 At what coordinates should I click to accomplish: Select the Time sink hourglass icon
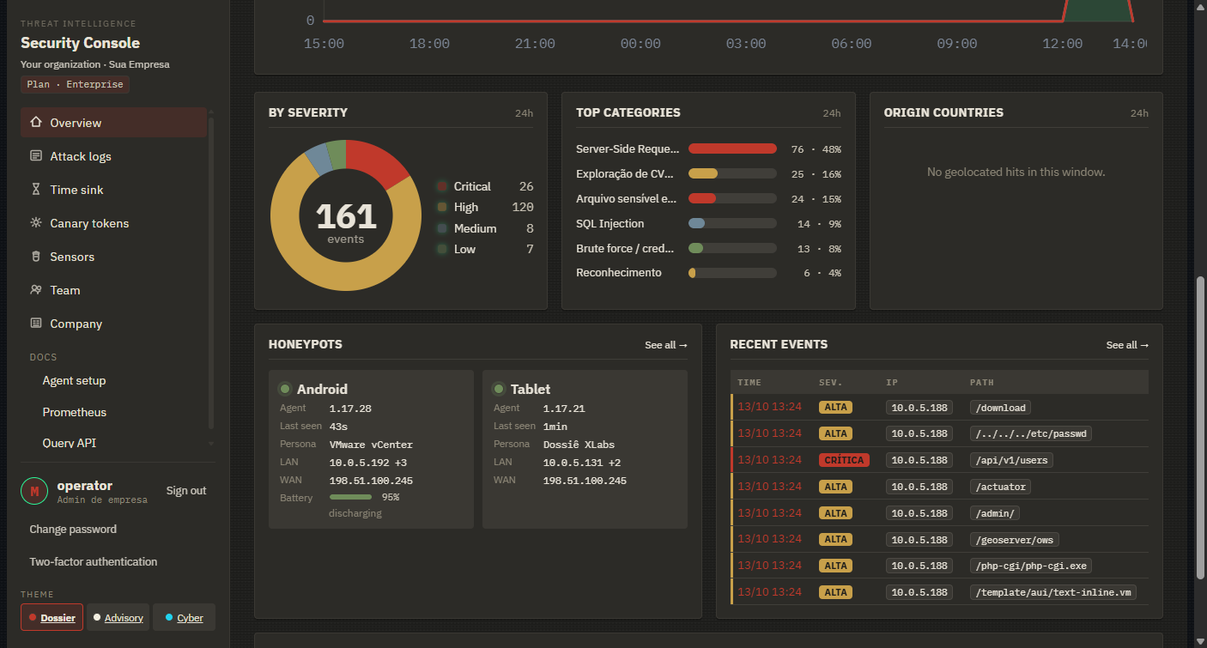36,189
